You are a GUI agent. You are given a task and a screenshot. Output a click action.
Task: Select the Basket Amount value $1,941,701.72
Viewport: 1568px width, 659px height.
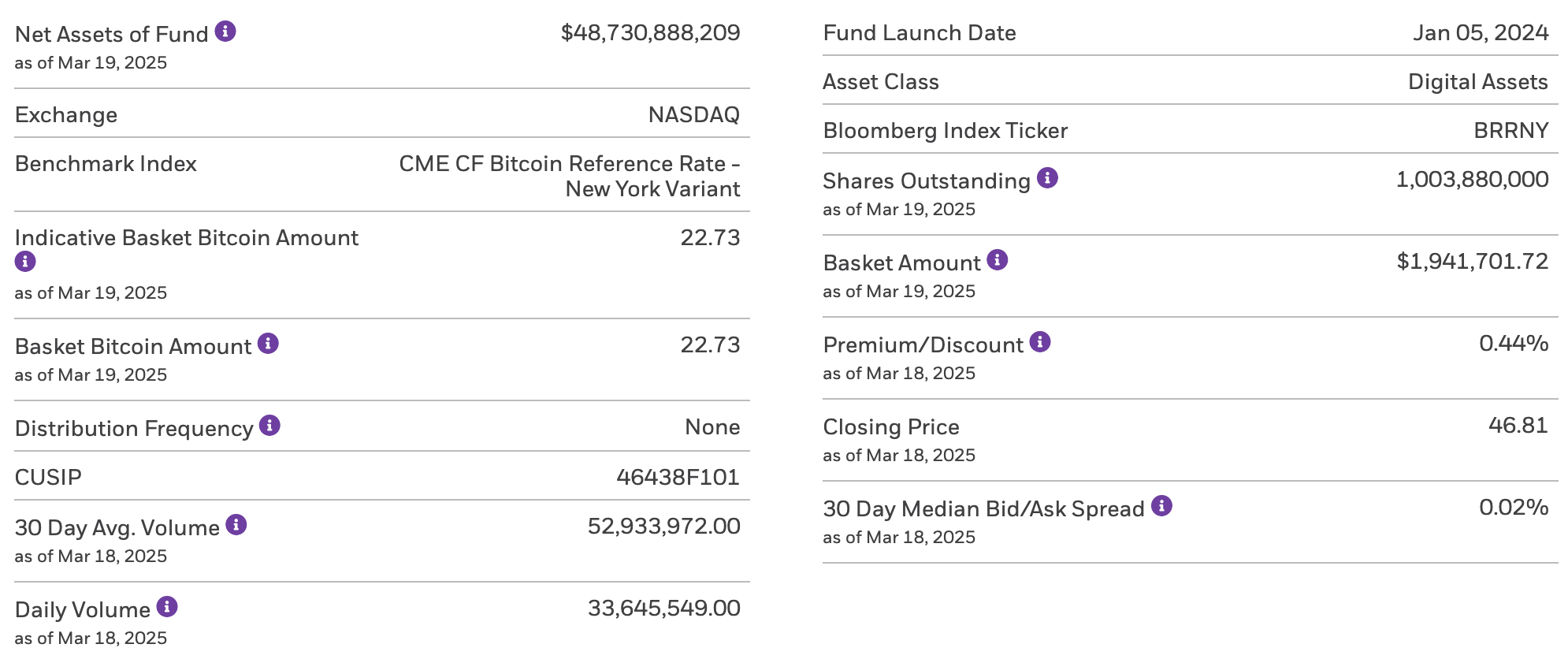[1472, 262]
